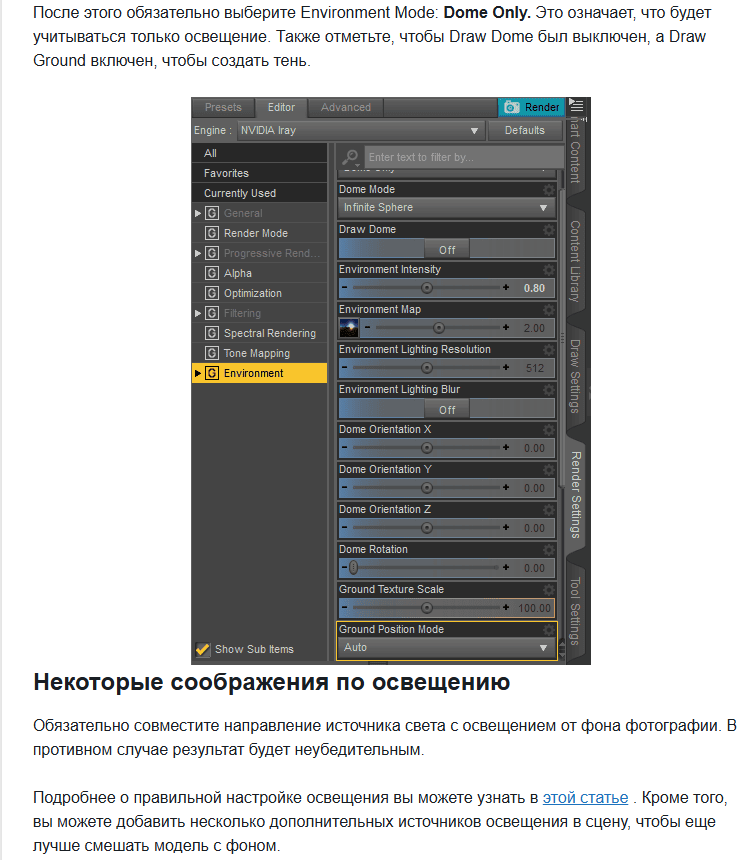752x860 pixels.
Task: Click the Environment Intensity value 0.80
Action: click(534, 288)
